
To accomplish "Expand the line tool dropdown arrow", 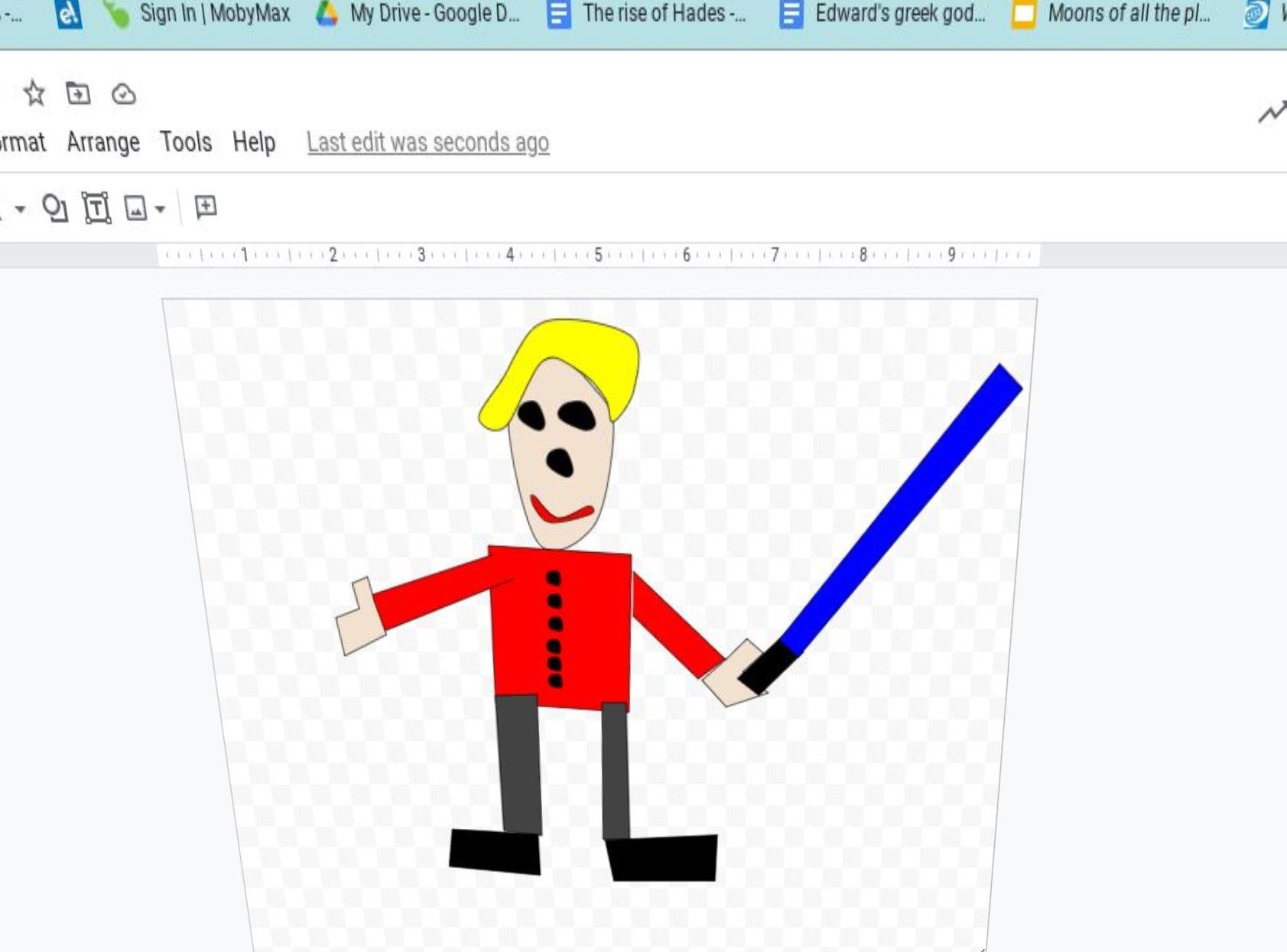I will 20,209.
